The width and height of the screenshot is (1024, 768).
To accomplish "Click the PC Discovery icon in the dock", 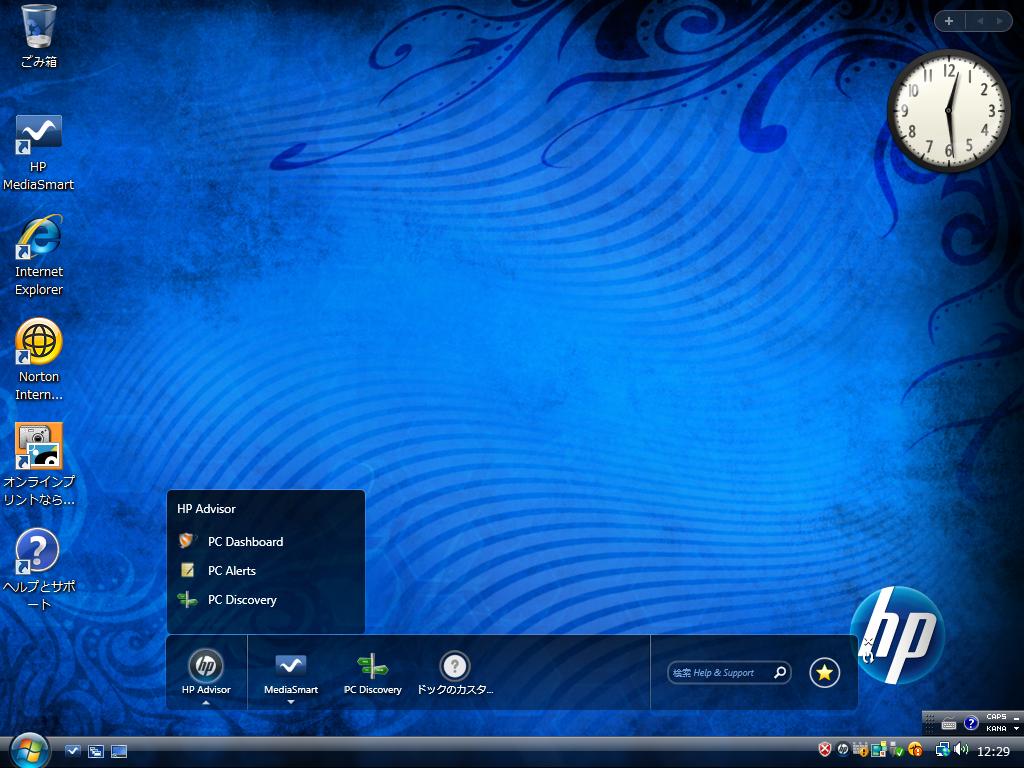I will coord(372,666).
